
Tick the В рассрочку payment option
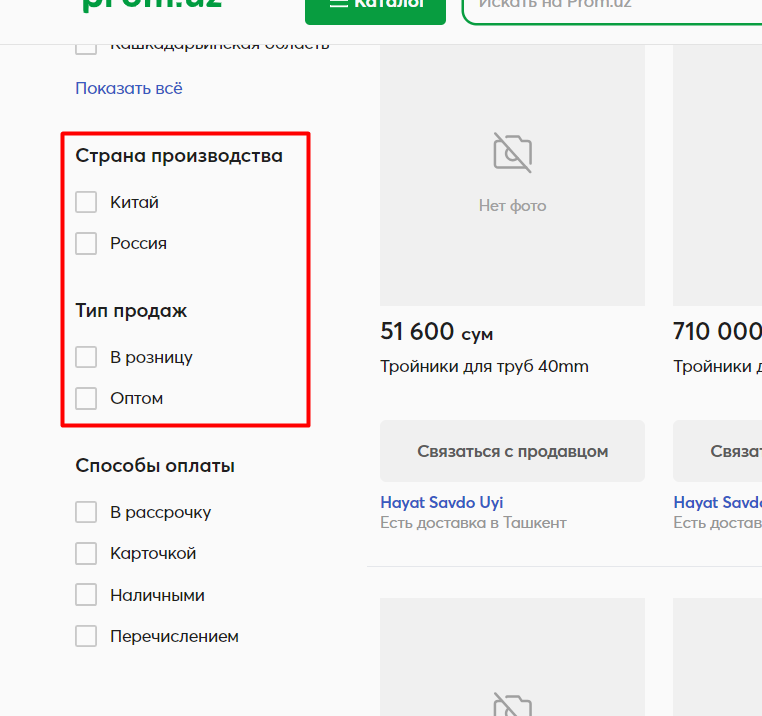(x=86, y=512)
